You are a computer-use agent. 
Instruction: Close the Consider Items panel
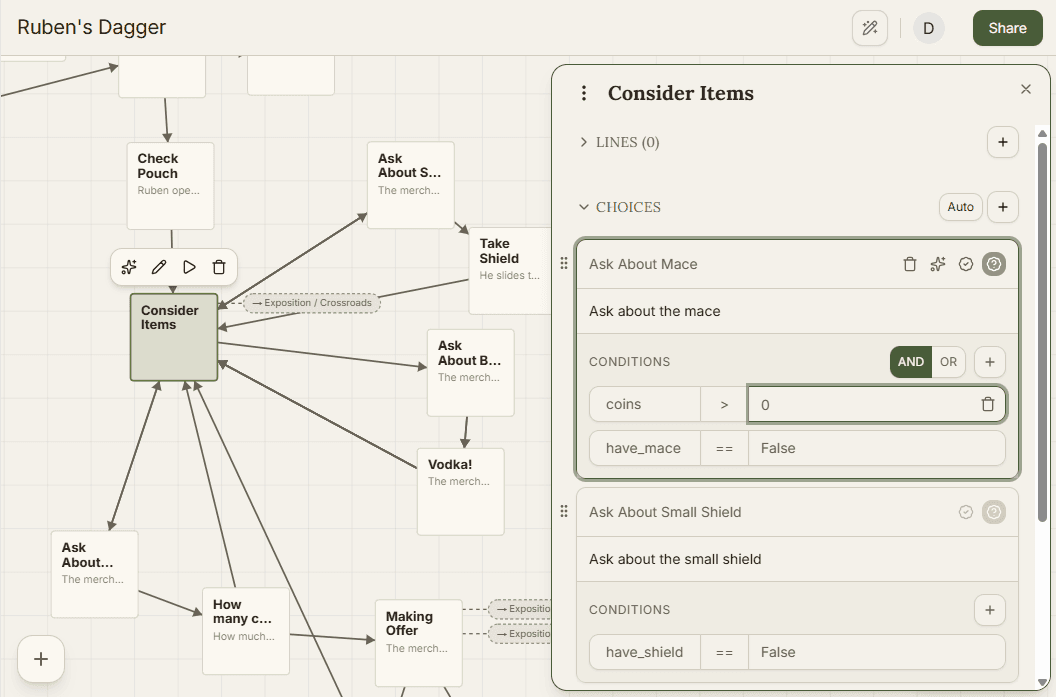(1026, 89)
